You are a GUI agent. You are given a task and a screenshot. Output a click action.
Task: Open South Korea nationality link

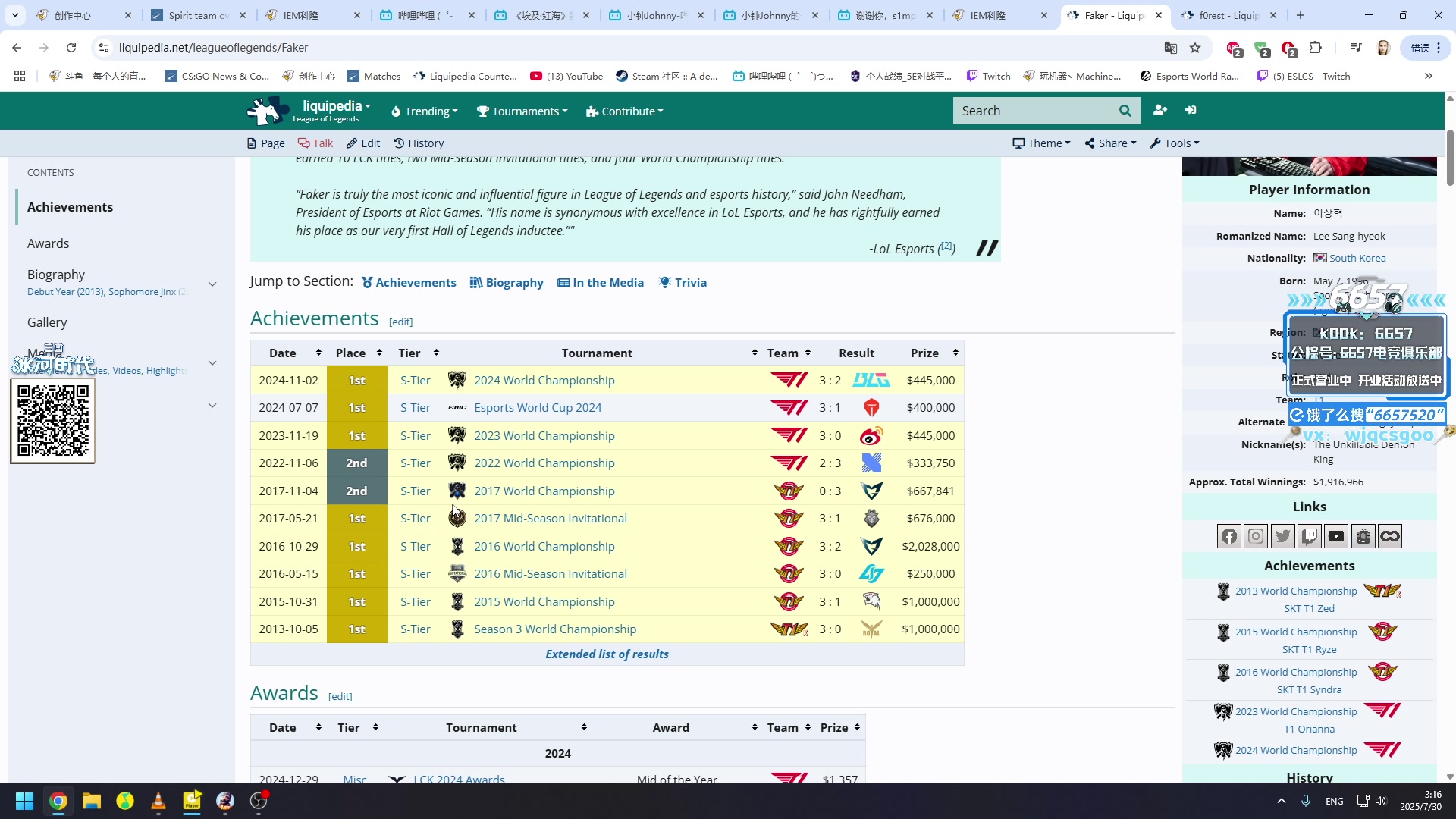[1357, 258]
